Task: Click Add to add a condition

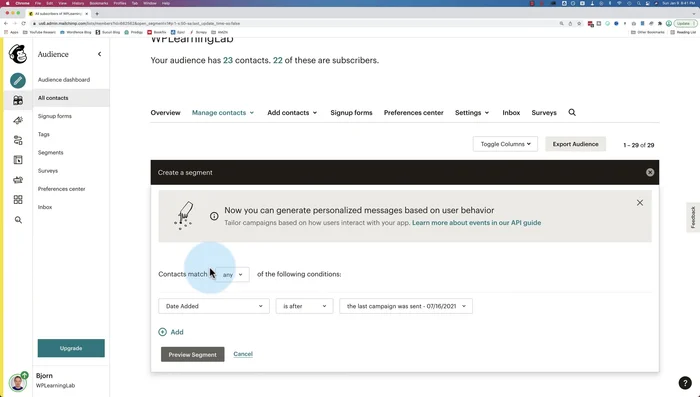Action: click(177, 332)
